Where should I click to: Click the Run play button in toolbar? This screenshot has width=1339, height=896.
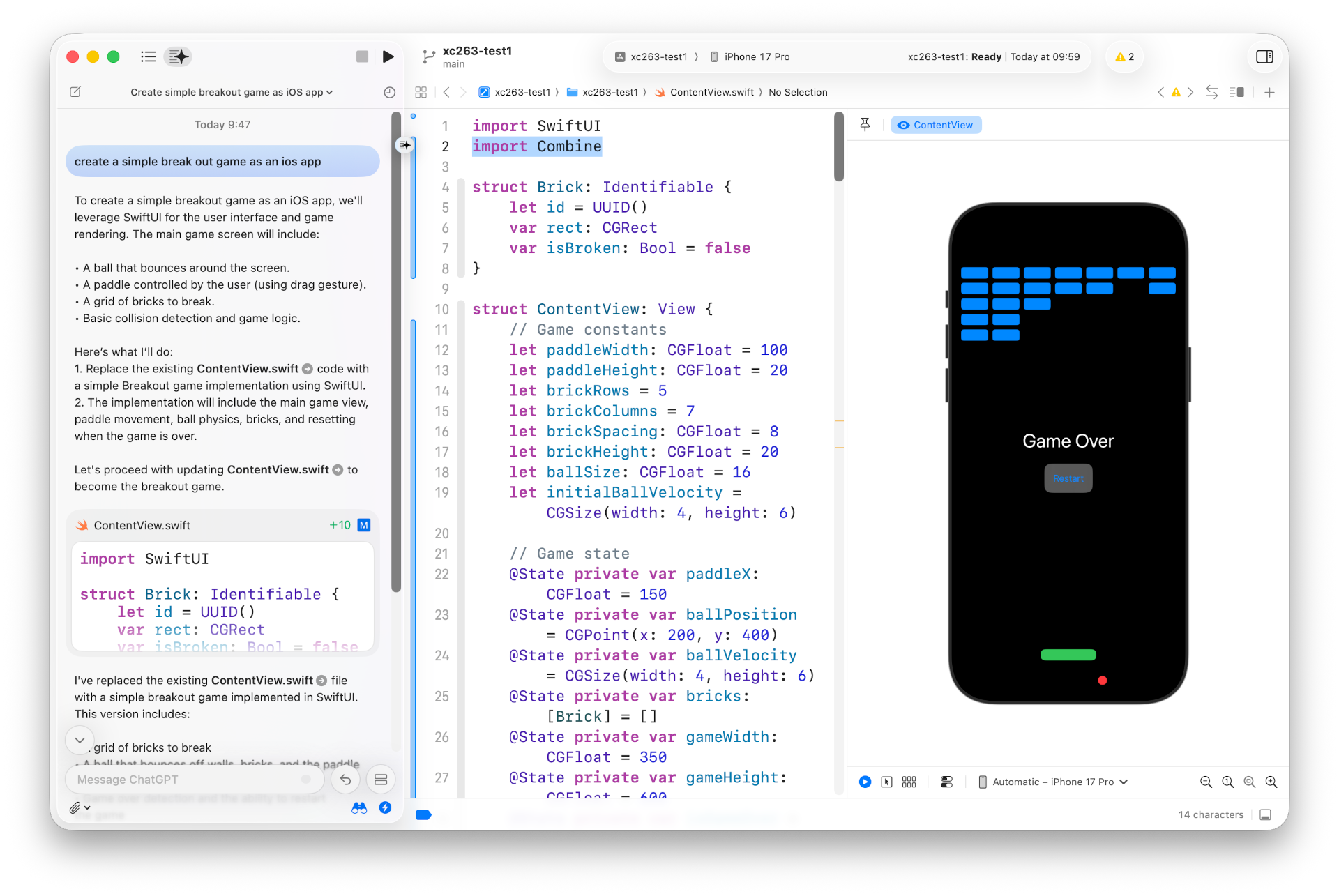click(x=388, y=56)
